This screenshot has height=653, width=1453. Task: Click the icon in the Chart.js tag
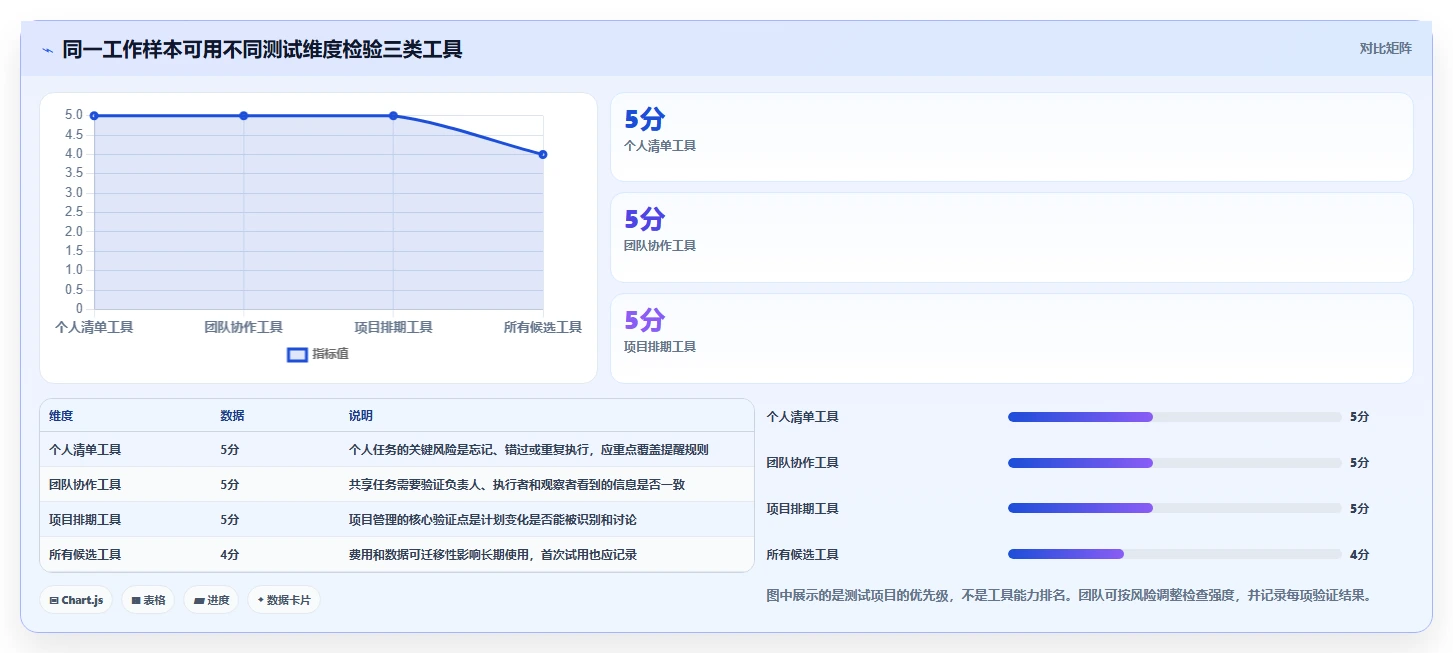54,600
